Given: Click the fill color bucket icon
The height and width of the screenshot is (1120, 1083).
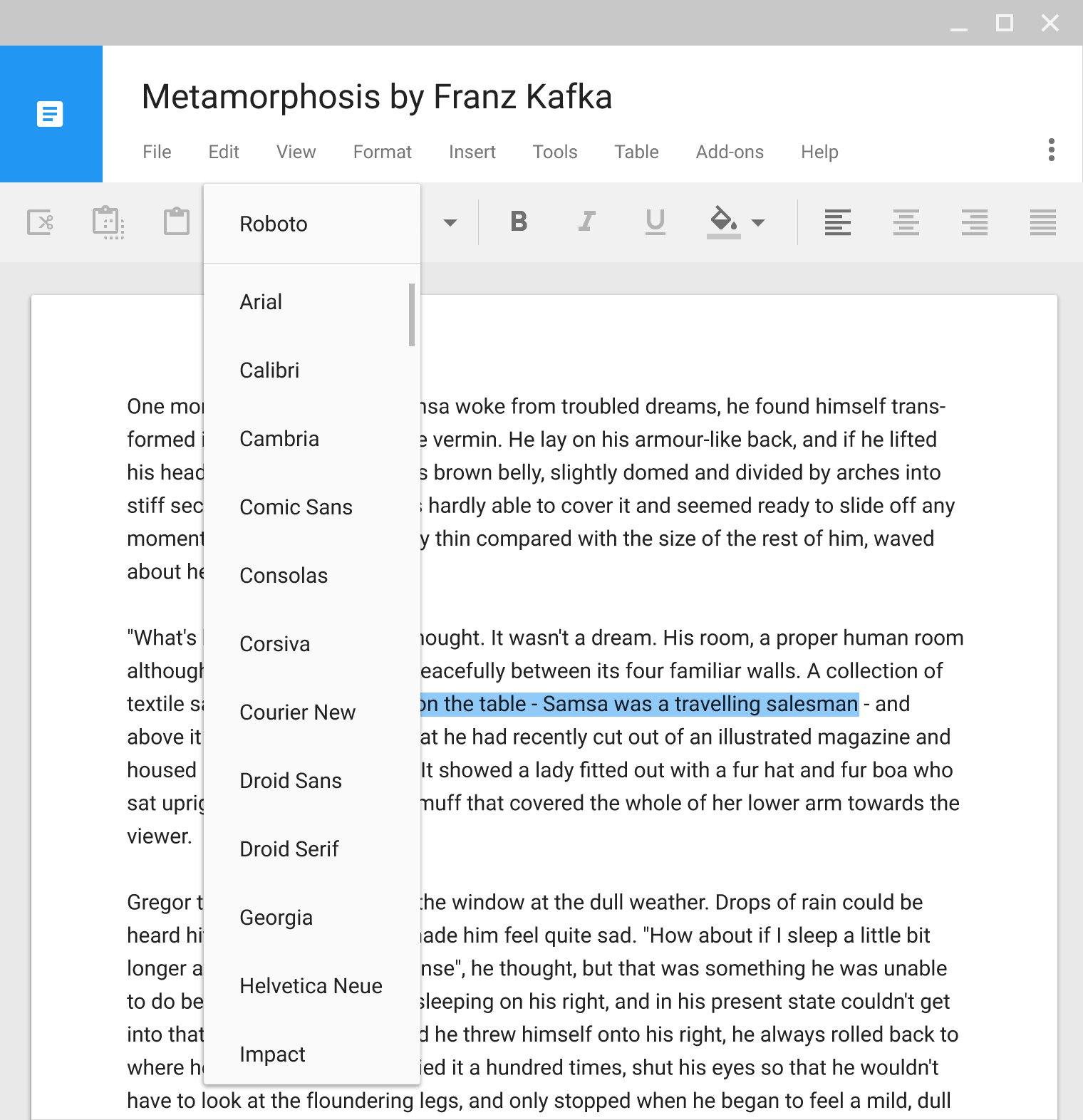Looking at the screenshot, I should point(723,222).
